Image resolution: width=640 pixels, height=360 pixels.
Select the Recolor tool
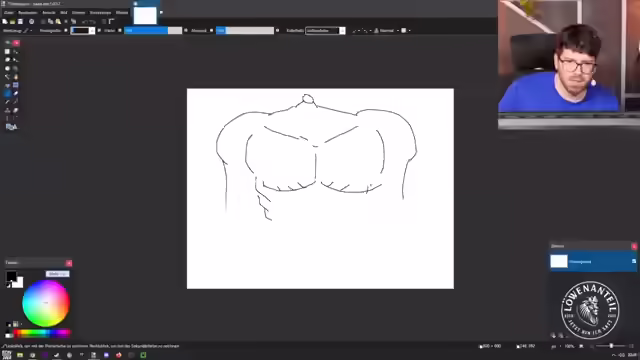click(16, 110)
